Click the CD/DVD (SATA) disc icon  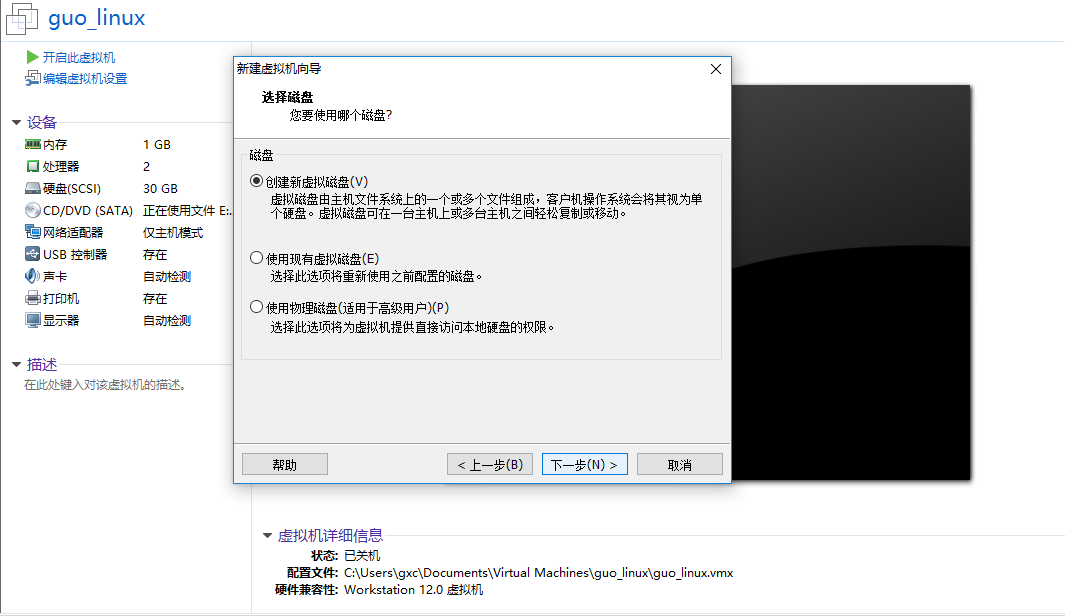tap(33, 211)
